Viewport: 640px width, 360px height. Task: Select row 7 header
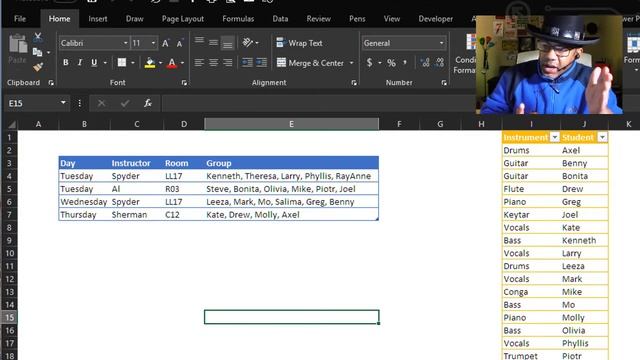pos(9,215)
